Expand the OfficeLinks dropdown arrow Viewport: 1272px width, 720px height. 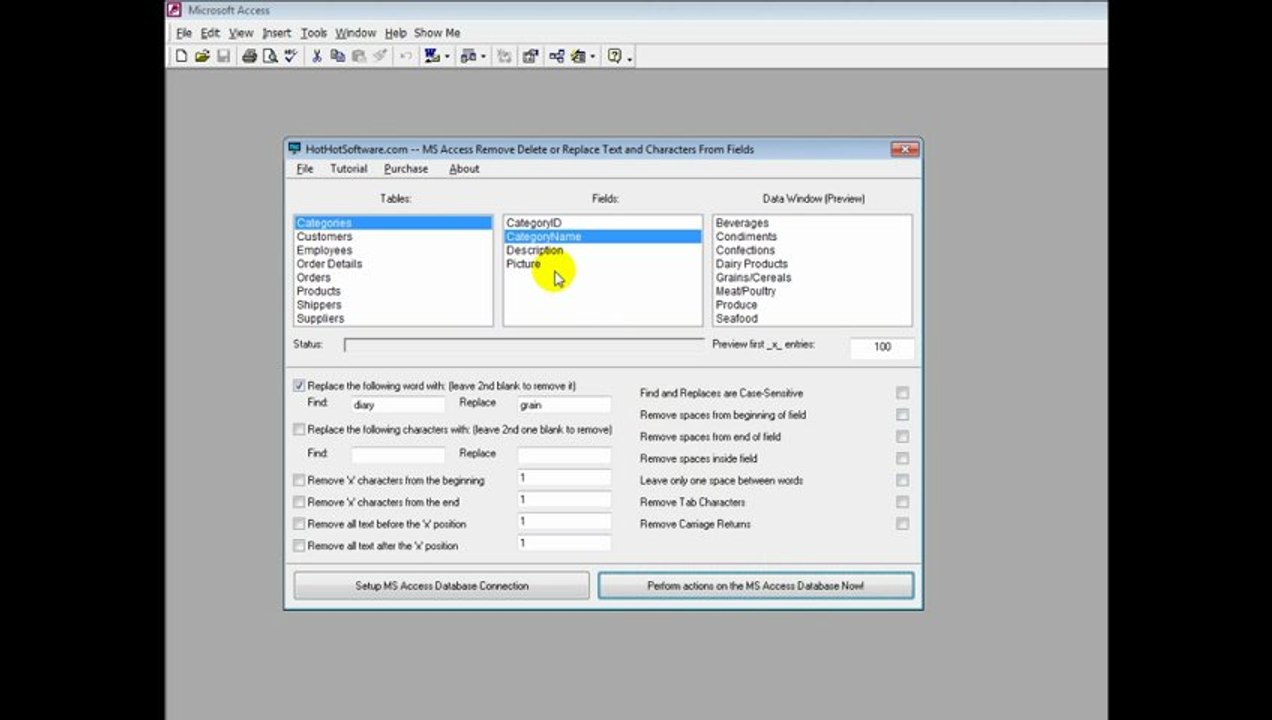point(447,57)
